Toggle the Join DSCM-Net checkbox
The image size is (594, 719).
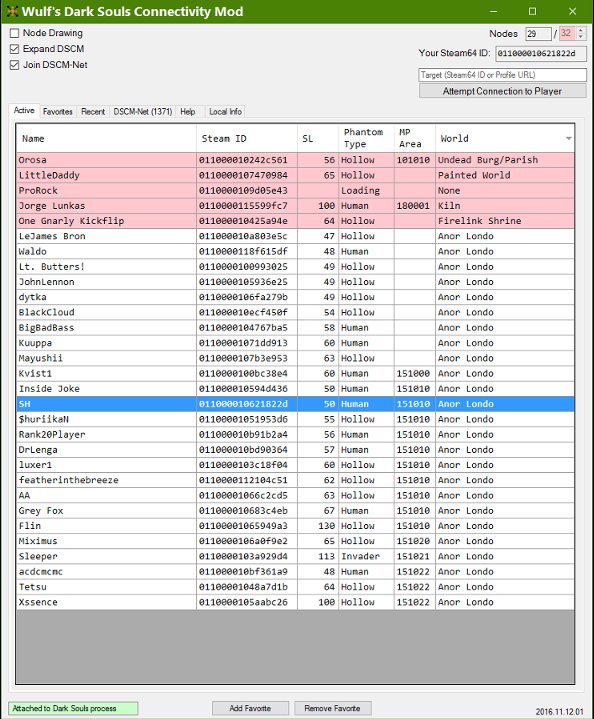15,65
